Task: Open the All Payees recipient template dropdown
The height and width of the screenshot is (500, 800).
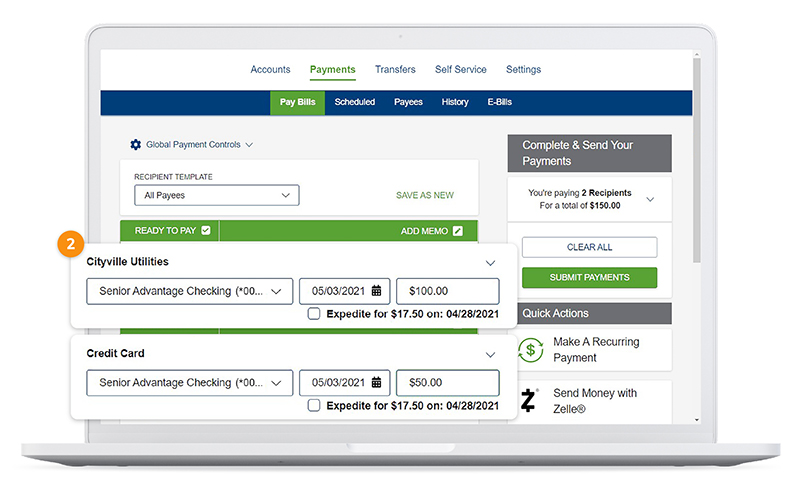Action: (x=217, y=196)
